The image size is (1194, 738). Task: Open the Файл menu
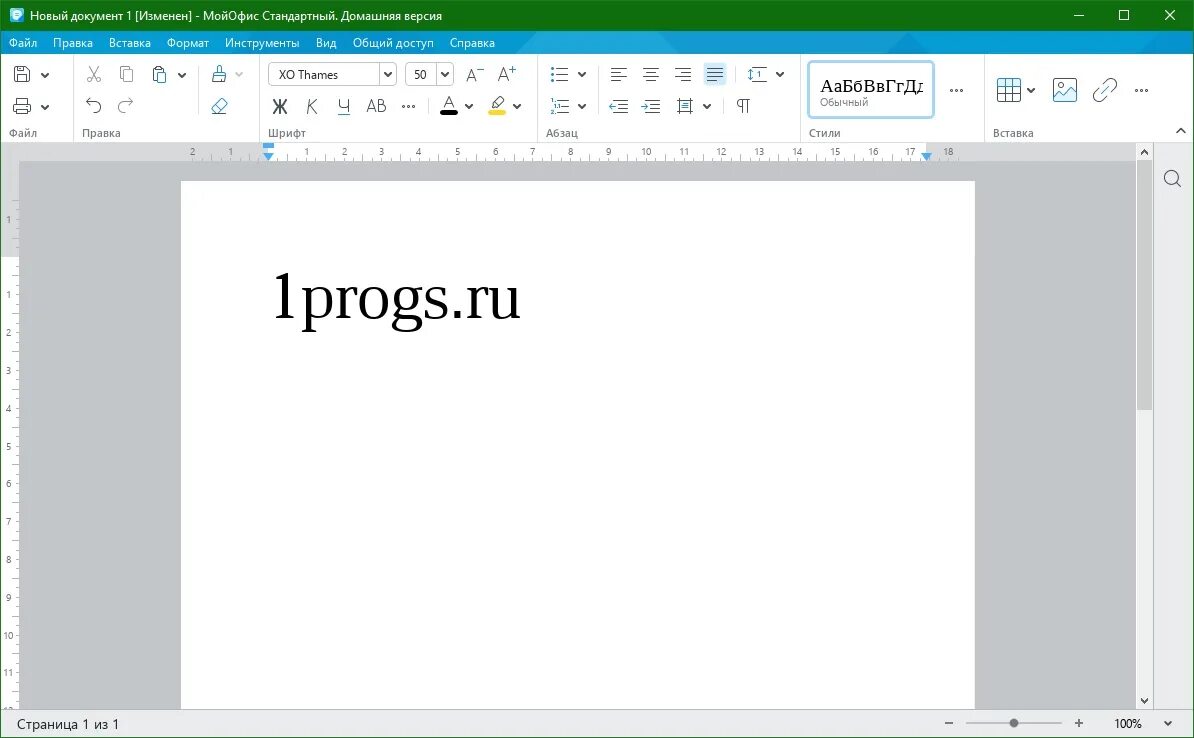click(23, 43)
